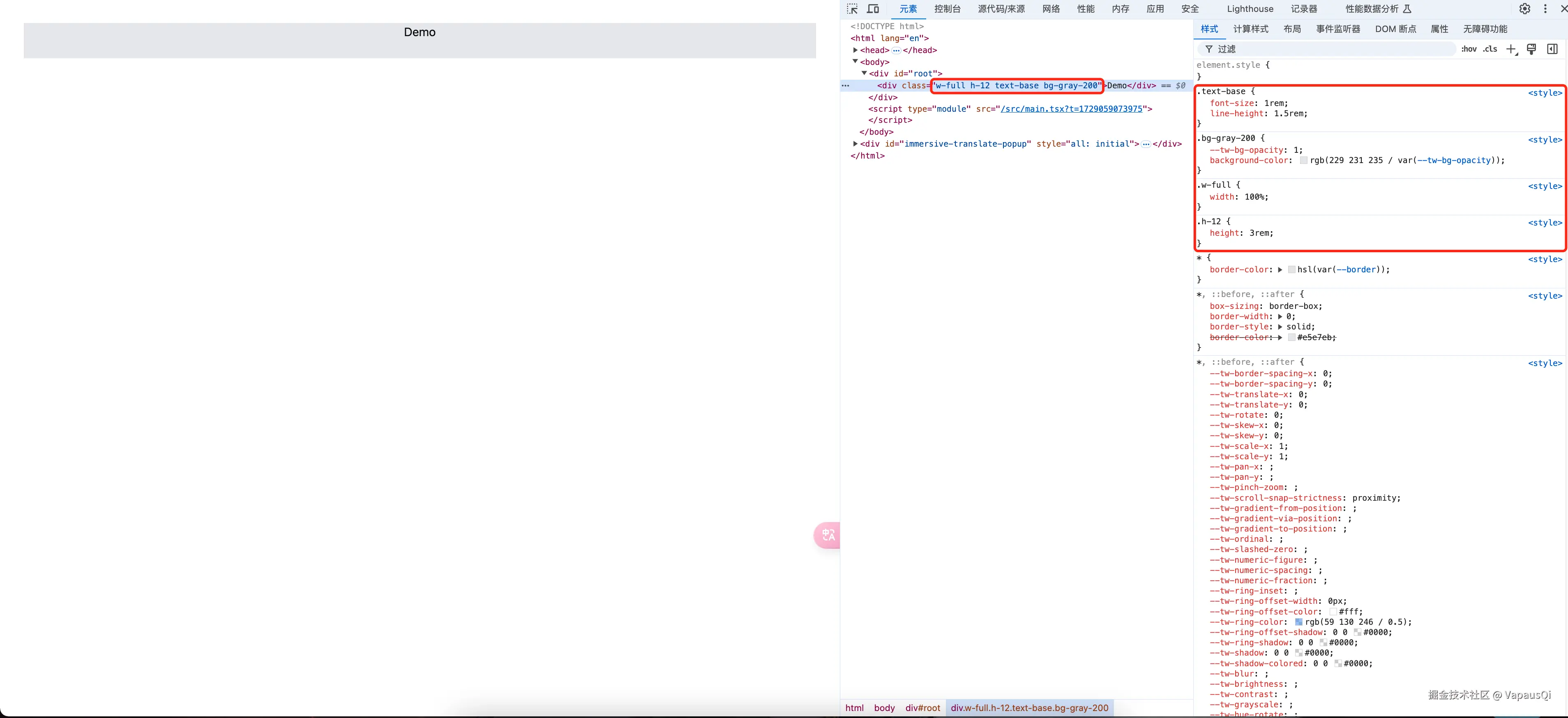Toggle the :hov element state button
The image size is (1568, 718).
(1469, 49)
